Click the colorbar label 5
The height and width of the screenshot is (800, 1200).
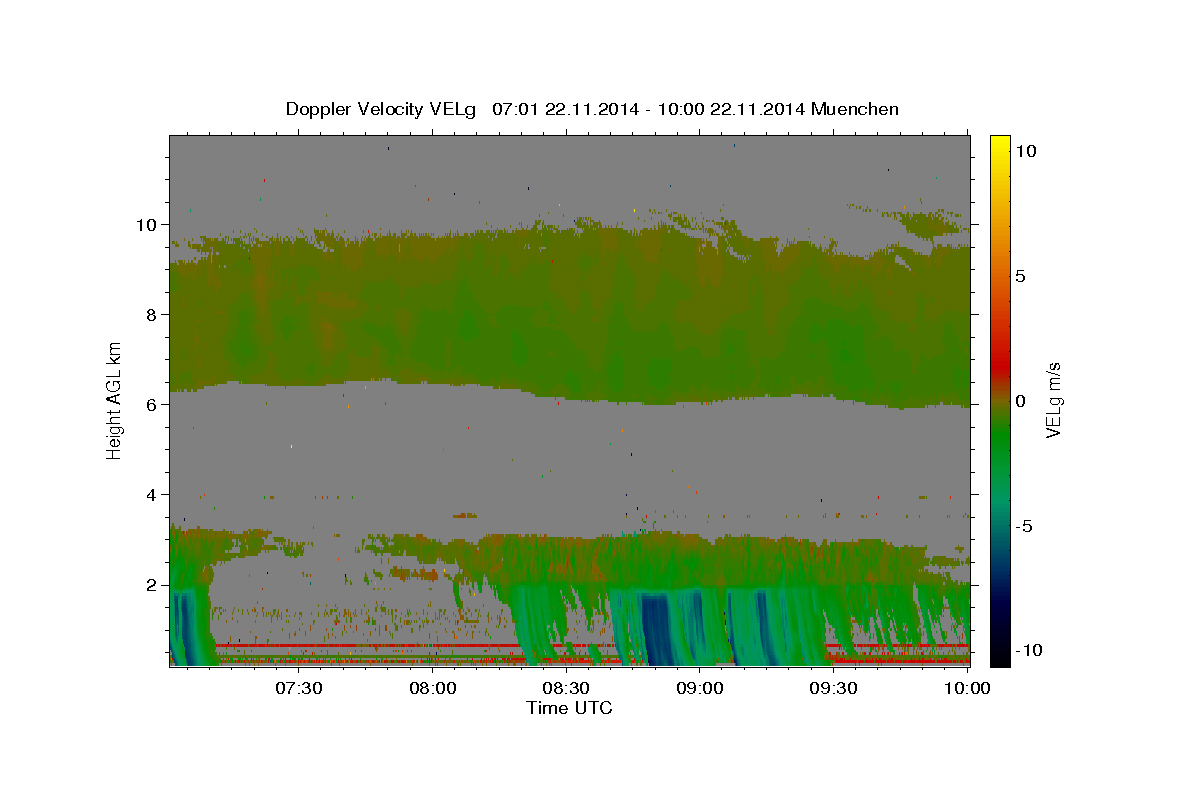tap(1022, 276)
